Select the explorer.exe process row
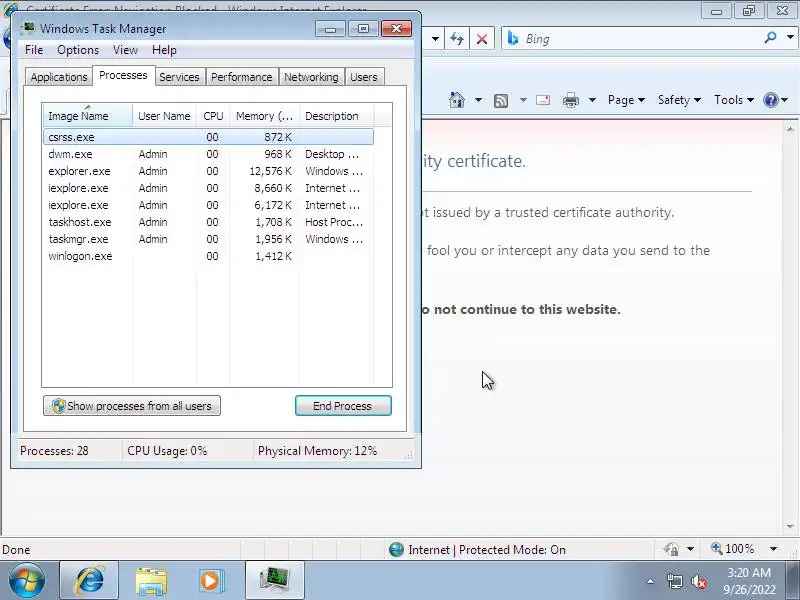This screenshot has width=800, height=600. (x=209, y=171)
